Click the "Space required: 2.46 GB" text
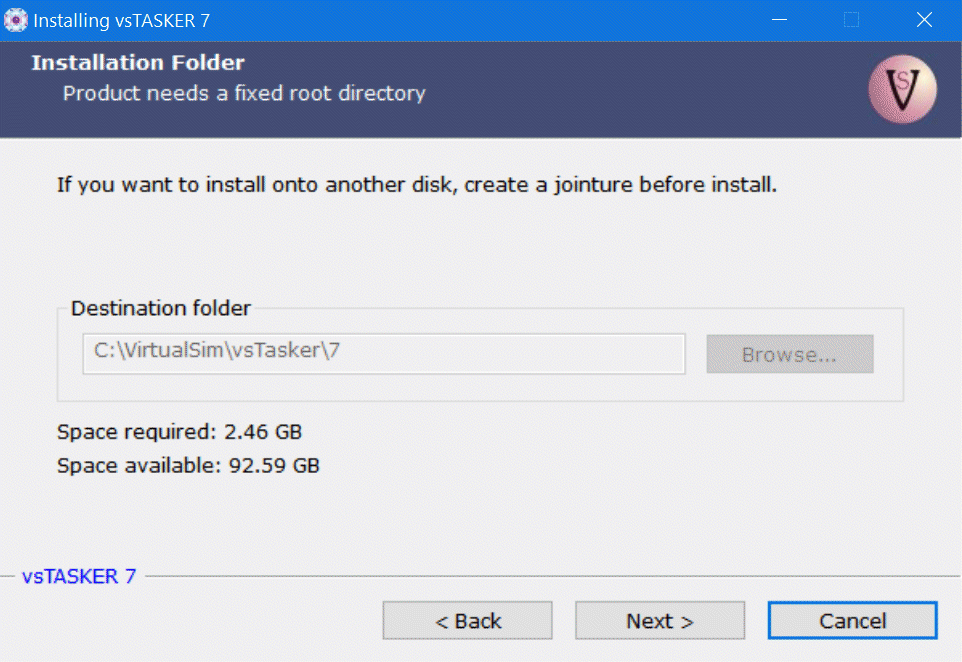Viewport: 962px width, 662px height. coord(179,432)
